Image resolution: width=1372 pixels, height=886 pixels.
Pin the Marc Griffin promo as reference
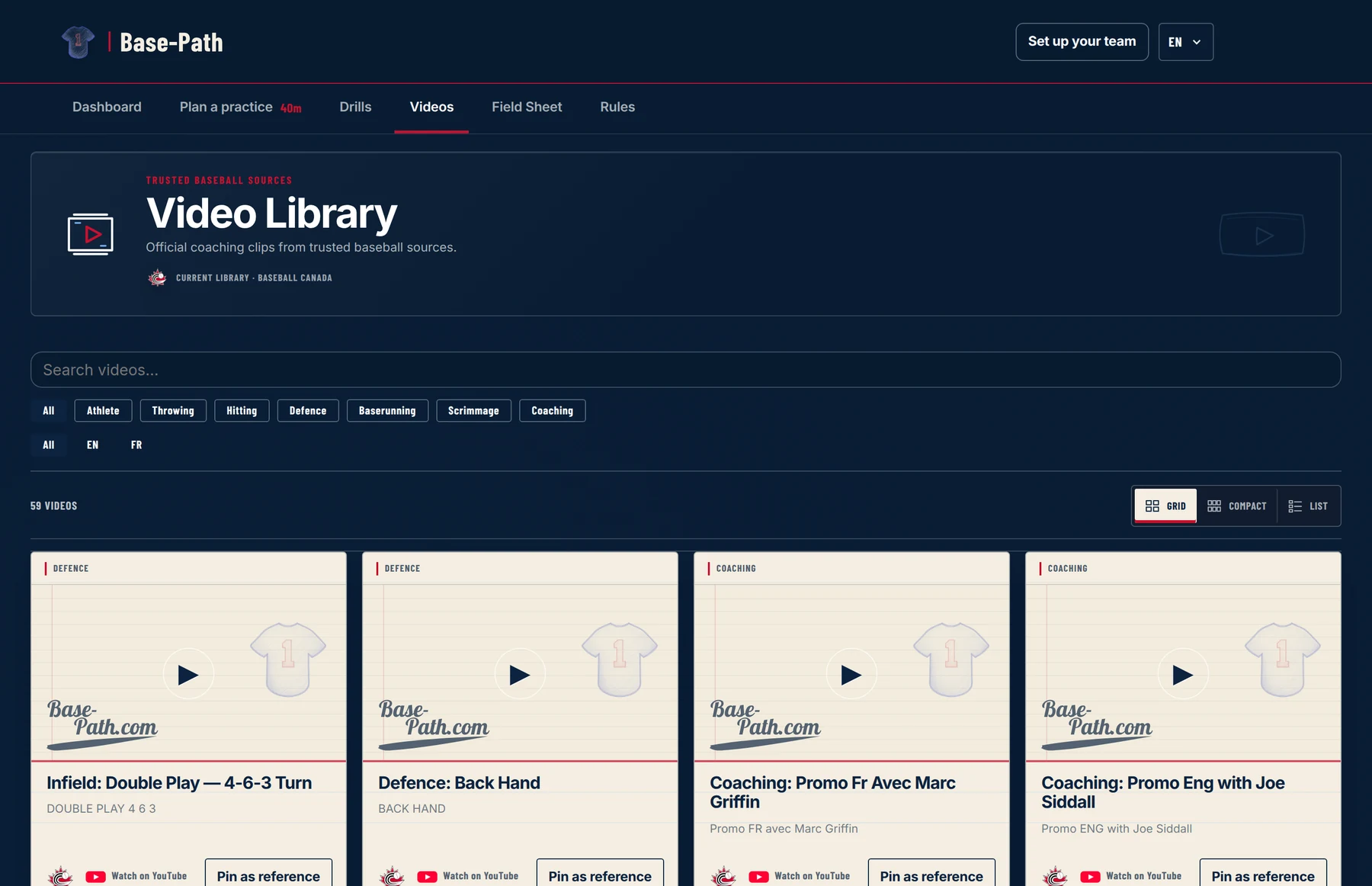(x=931, y=874)
